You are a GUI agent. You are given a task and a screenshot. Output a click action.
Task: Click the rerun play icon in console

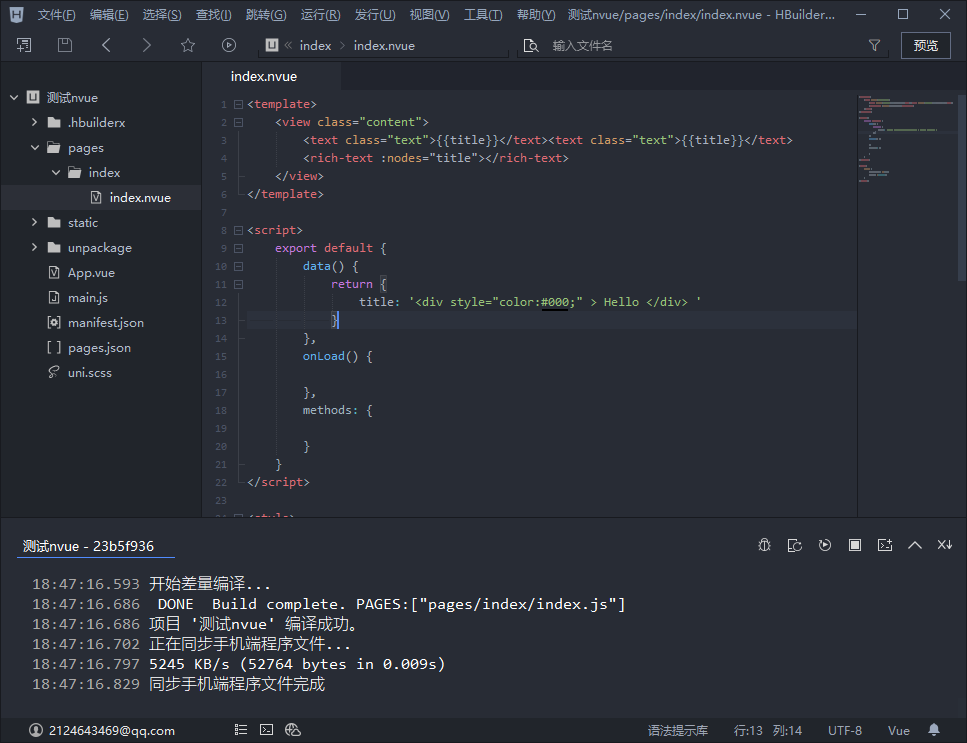(x=825, y=545)
